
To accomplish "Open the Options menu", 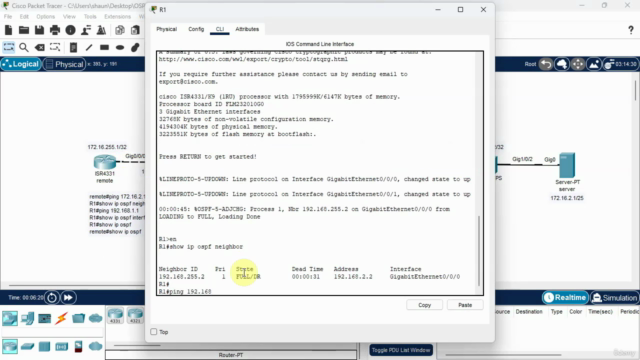I will tap(45, 17).
